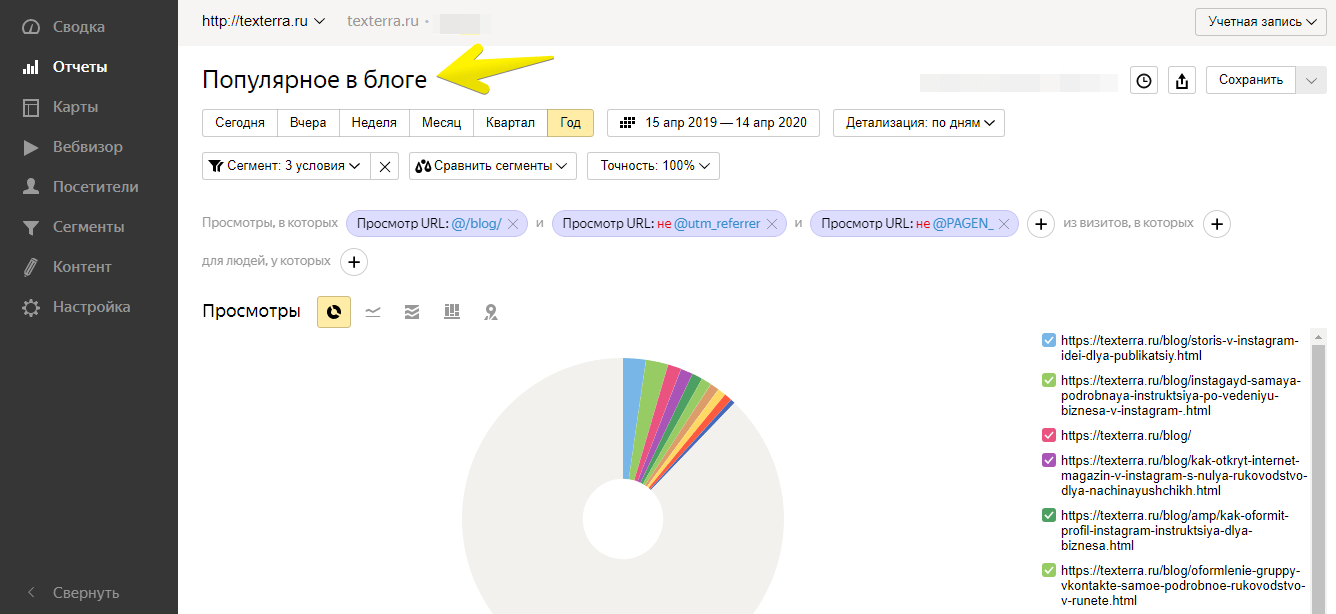1336x614 pixels.
Task: Add condition after 'из визитов, в которых'
Action: pyautogui.click(x=1217, y=224)
